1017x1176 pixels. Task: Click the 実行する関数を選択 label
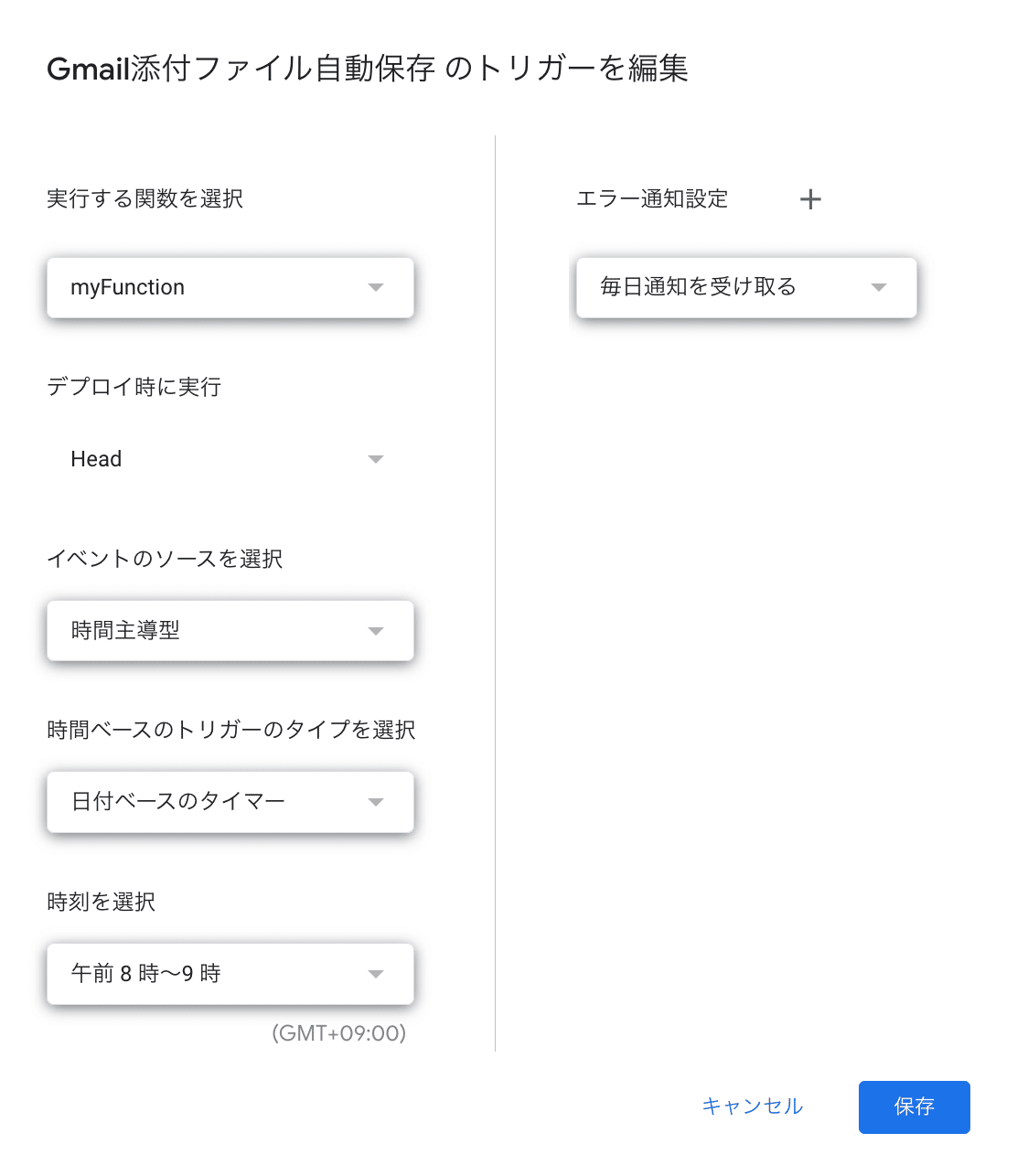pyautogui.click(x=145, y=198)
